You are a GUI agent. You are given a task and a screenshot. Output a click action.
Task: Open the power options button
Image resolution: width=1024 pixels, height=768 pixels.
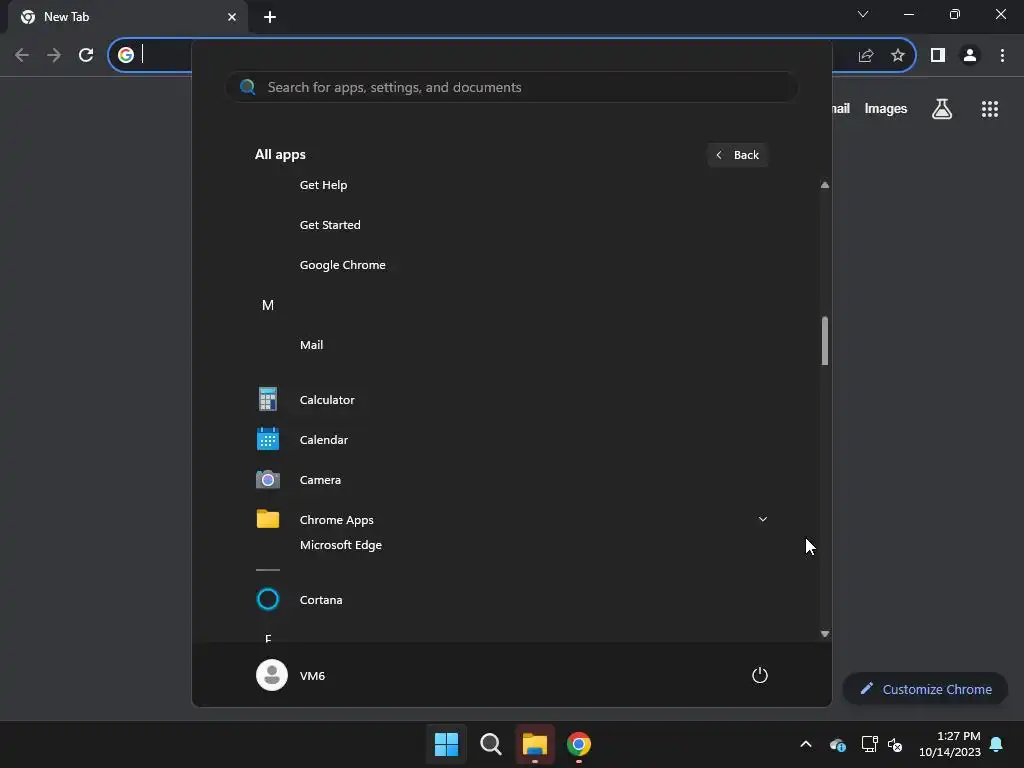(x=760, y=675)
